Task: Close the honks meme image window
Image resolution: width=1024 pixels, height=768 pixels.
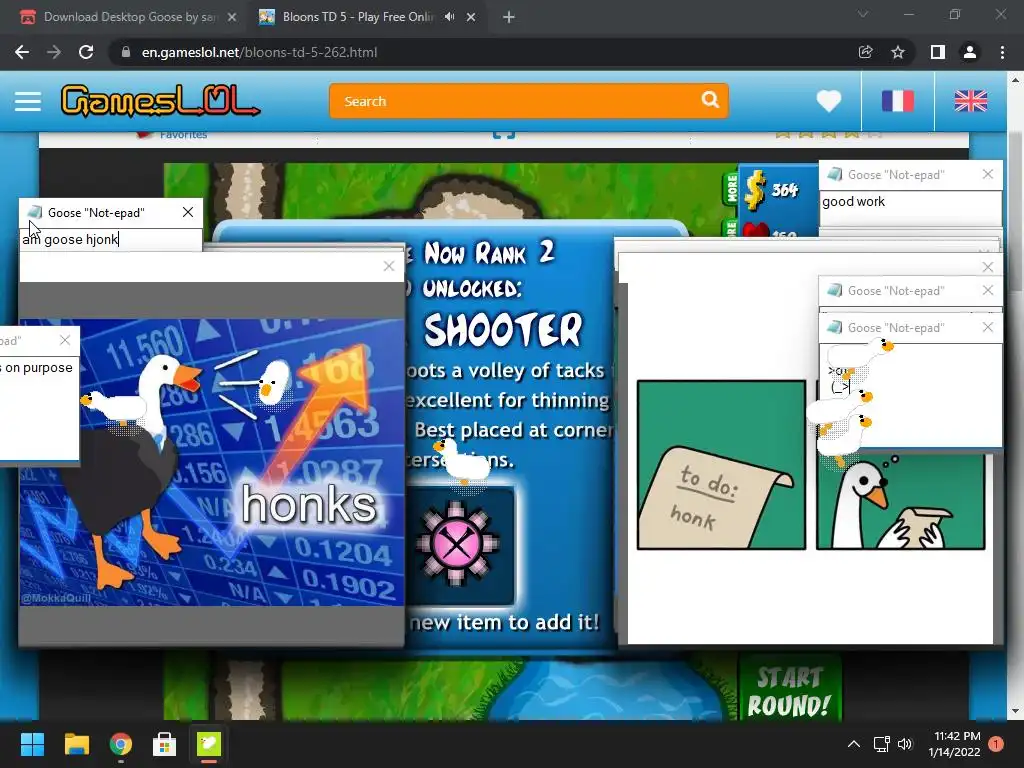Action: click(389, 266)
